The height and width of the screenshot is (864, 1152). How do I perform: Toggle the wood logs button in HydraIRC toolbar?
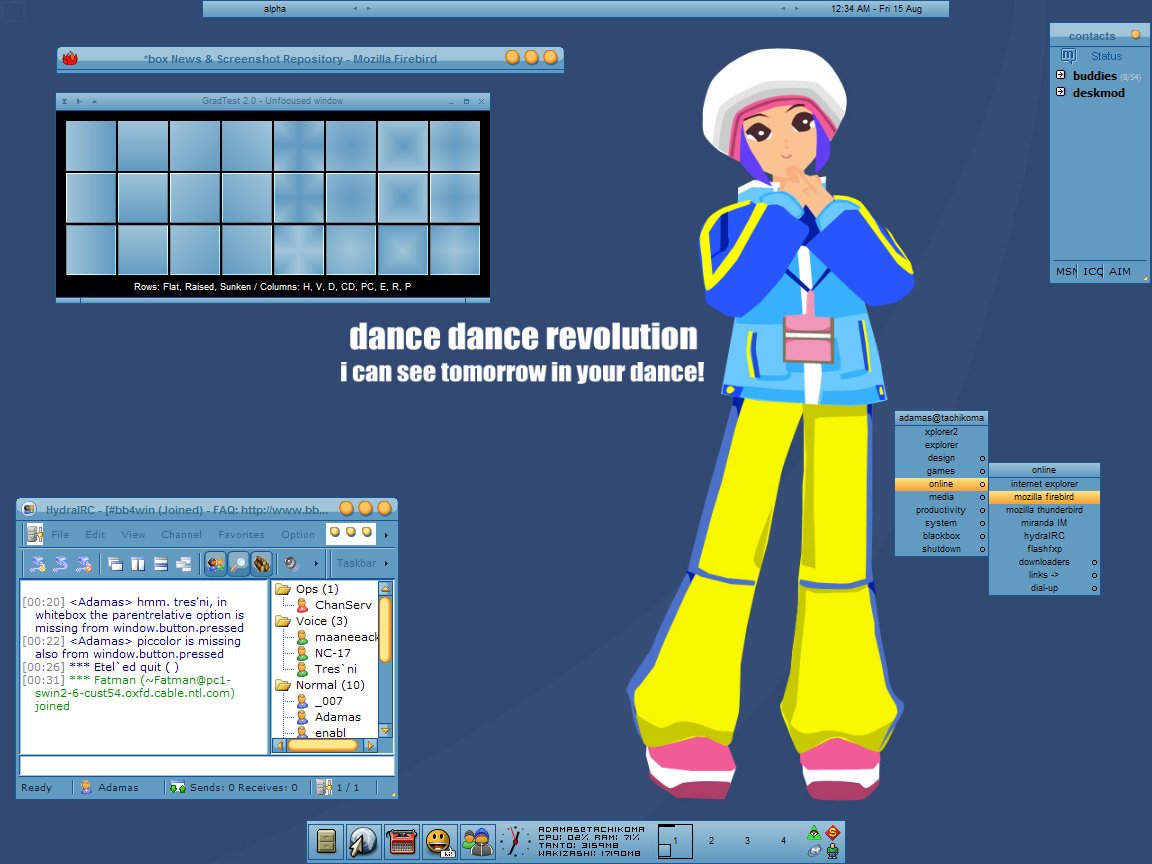click(262, 564)
